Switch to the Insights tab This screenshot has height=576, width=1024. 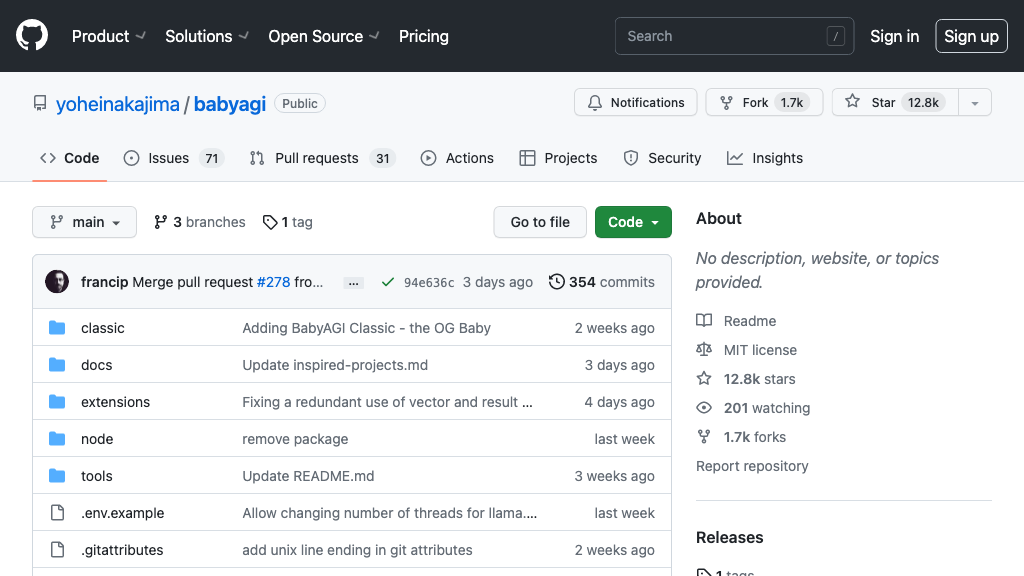click(x=765, y=158)
